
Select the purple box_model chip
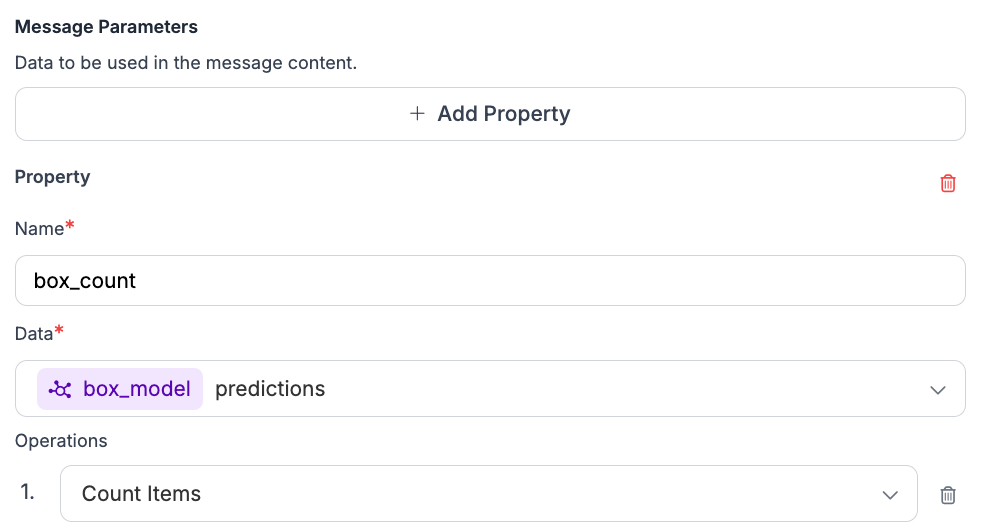click(x=120, y=389)
